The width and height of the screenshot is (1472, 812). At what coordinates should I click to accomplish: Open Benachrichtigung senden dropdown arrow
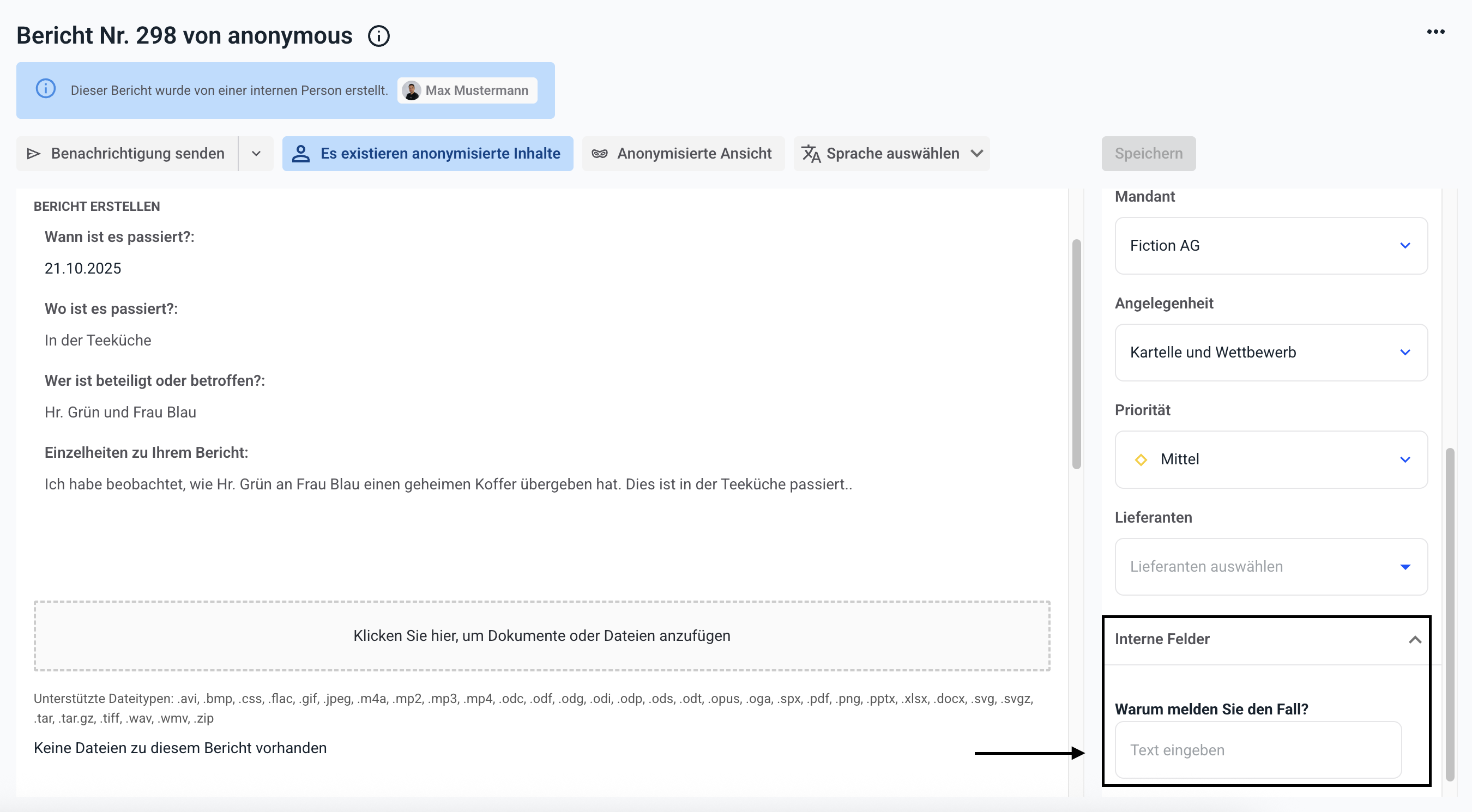(256, 154)
